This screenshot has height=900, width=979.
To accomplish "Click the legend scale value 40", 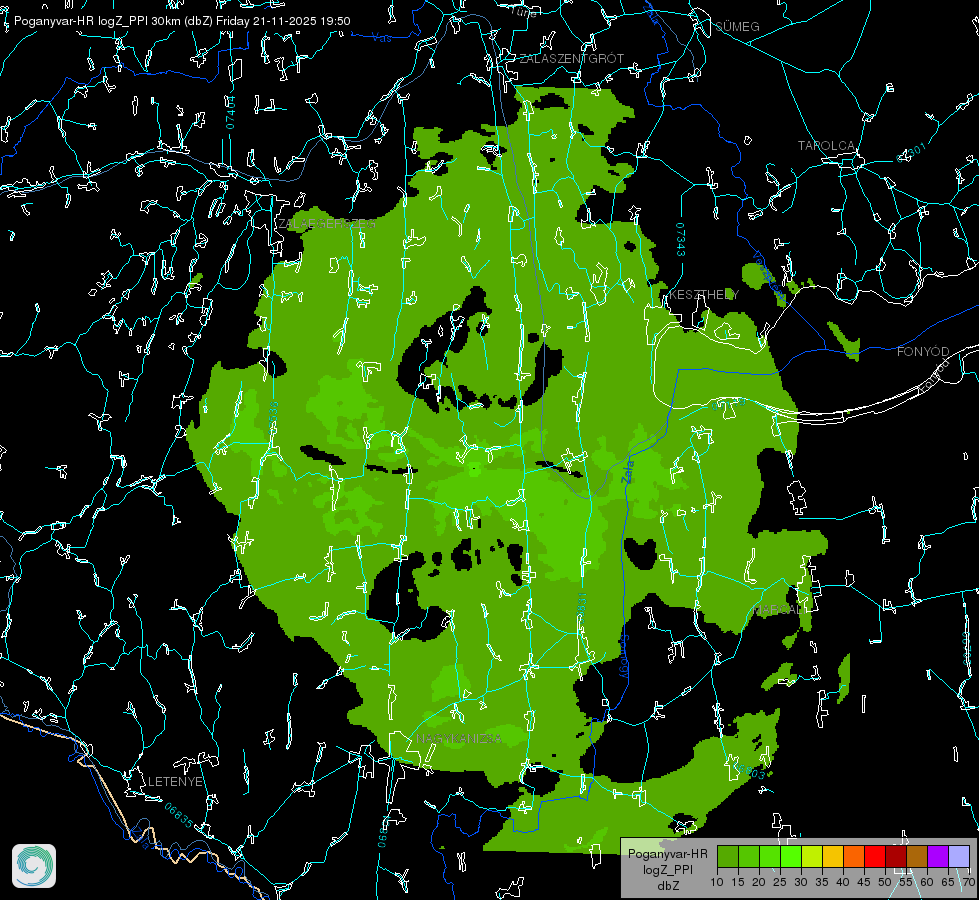I will 842,883.
